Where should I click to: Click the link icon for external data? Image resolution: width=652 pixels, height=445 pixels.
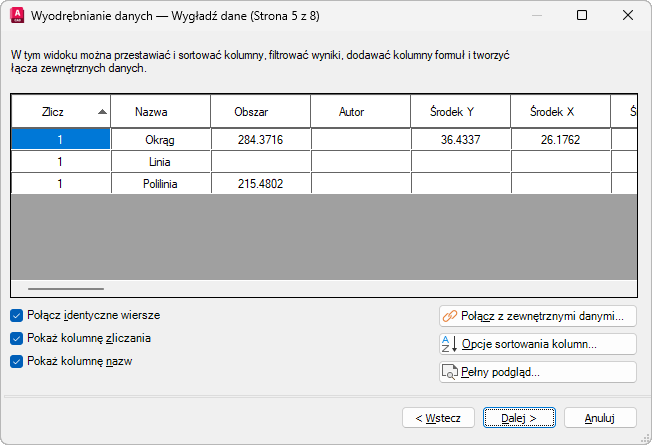click(450, 316)
